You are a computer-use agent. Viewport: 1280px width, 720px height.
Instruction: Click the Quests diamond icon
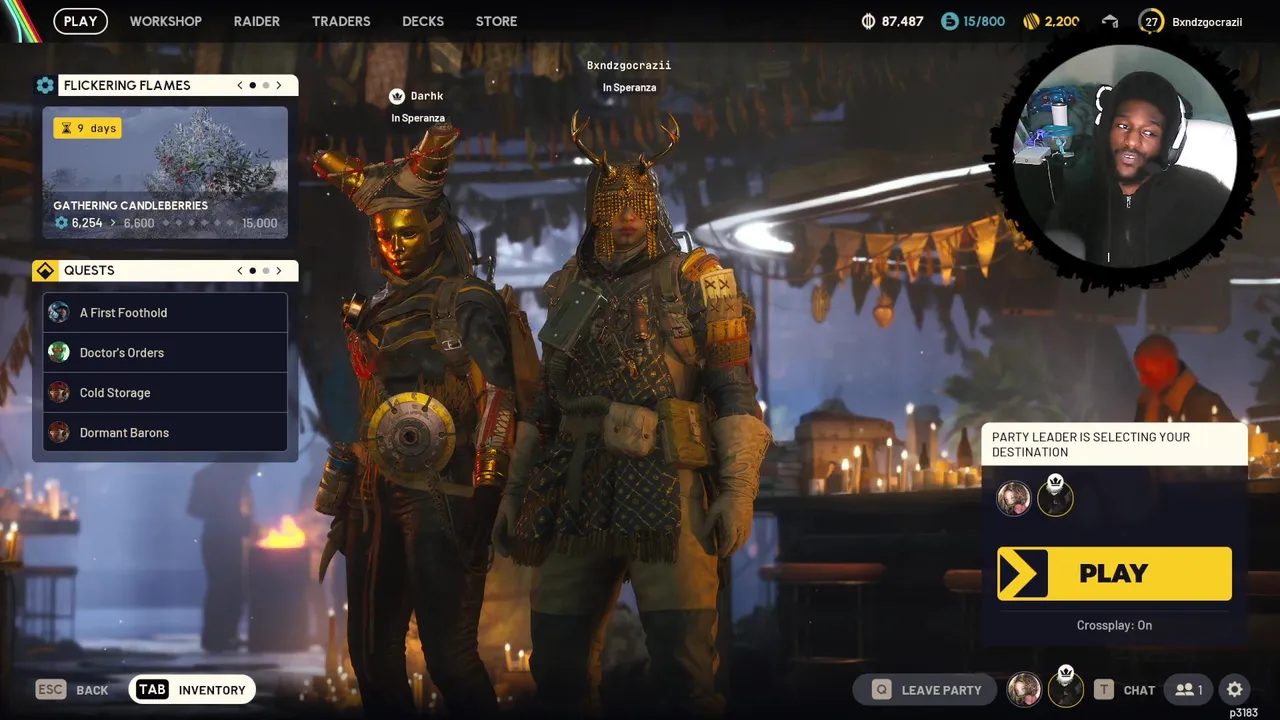(45, 270)
